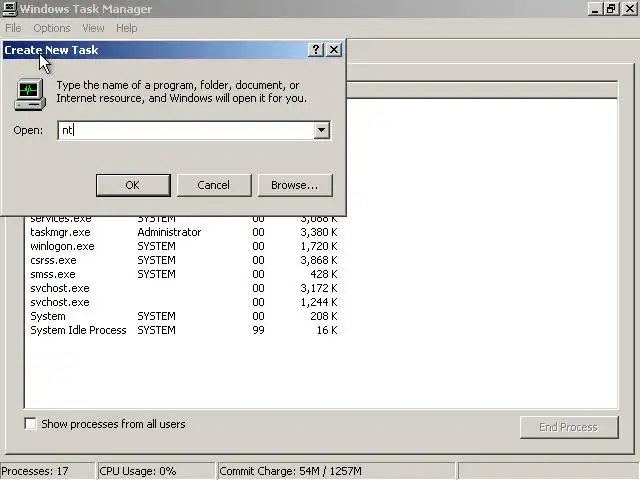The image size is (640, 480).
Task: Click the 3,868 K memory value of csrss.exe
Action: tap(318, 260)
